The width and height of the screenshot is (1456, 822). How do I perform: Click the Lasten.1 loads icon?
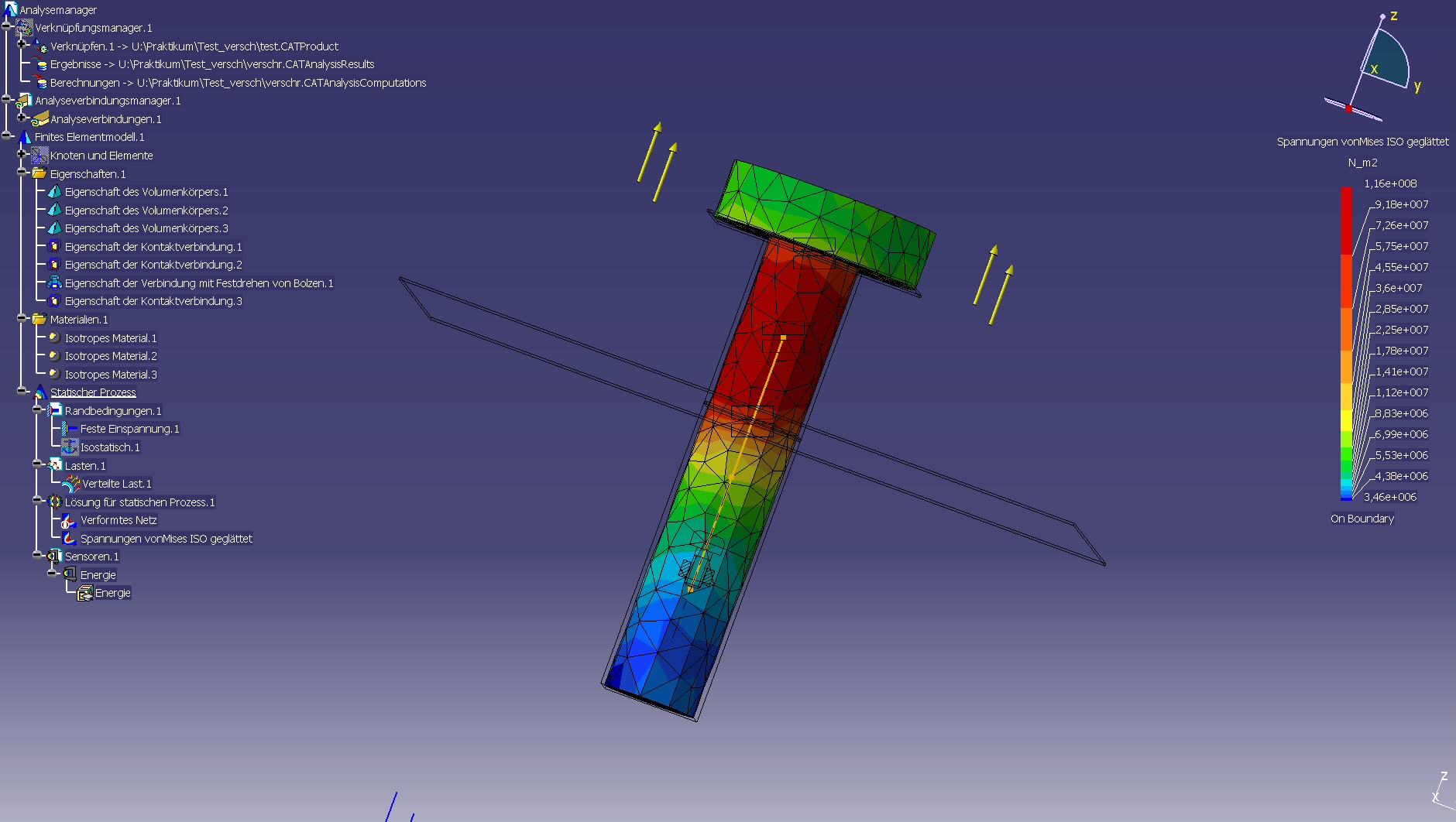pos(54,465)
